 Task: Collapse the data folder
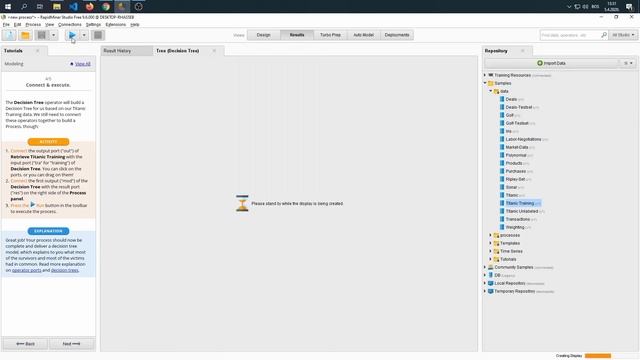pyautogui.click(x=491, y=91)
